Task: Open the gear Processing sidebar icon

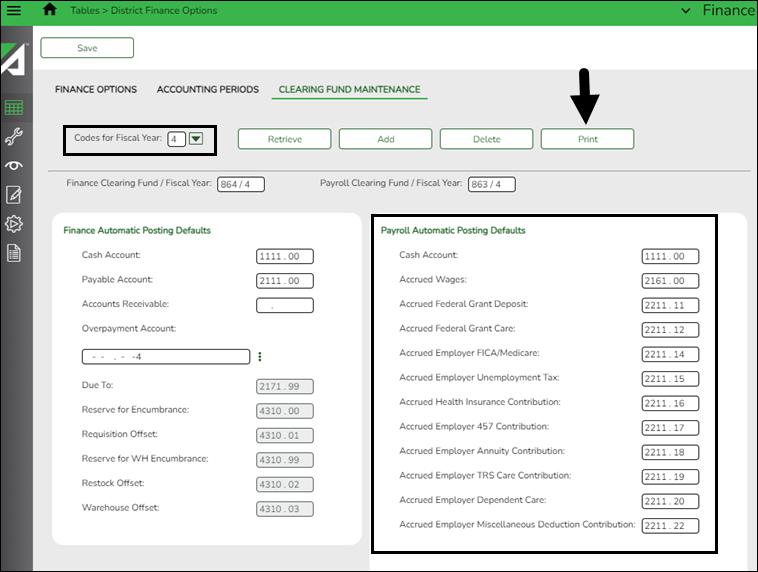Action: (x=14, y=223)
